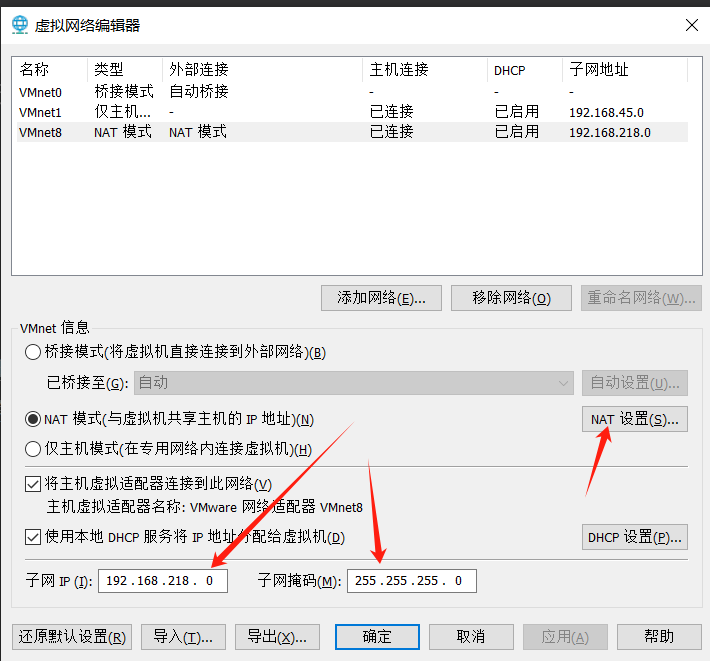
Task: Click the DHCP column header
Action: [x=525, y=70]
